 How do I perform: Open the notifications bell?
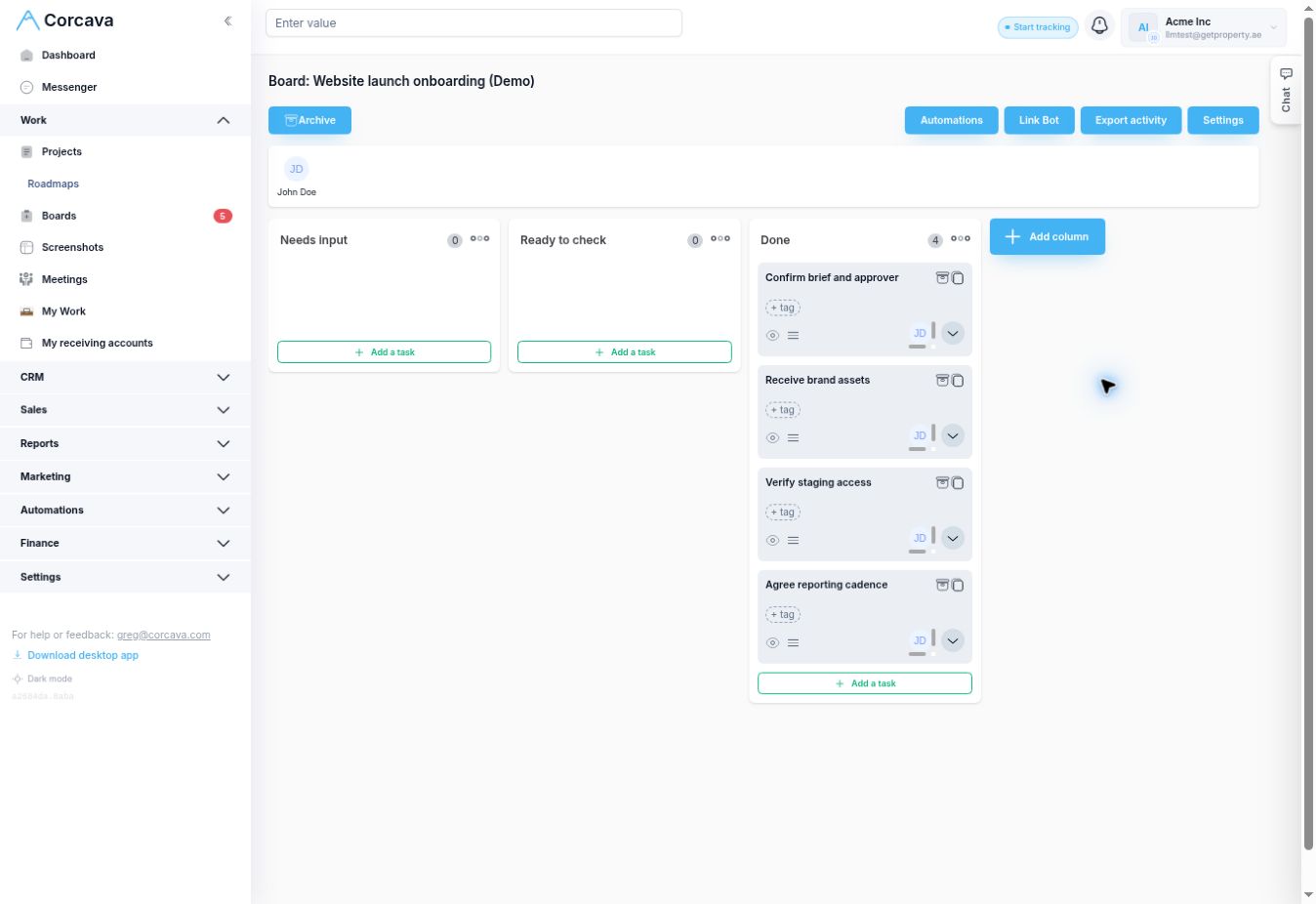click(1099, 26)
